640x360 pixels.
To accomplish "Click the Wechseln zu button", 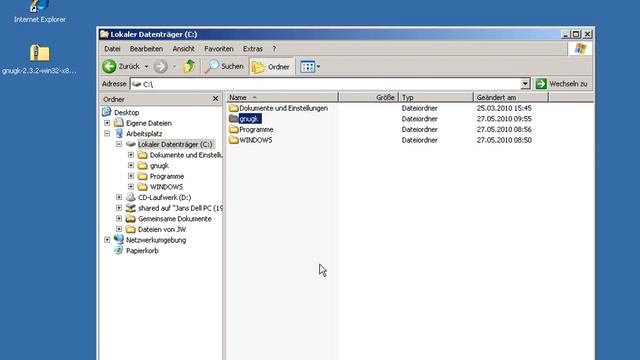I will (562, 84).
